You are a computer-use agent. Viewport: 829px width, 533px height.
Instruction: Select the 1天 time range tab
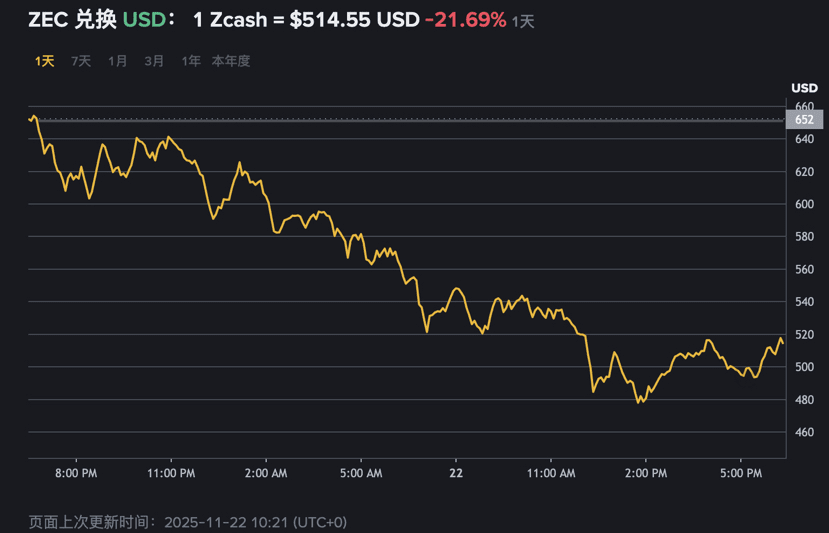coord(44,61)
